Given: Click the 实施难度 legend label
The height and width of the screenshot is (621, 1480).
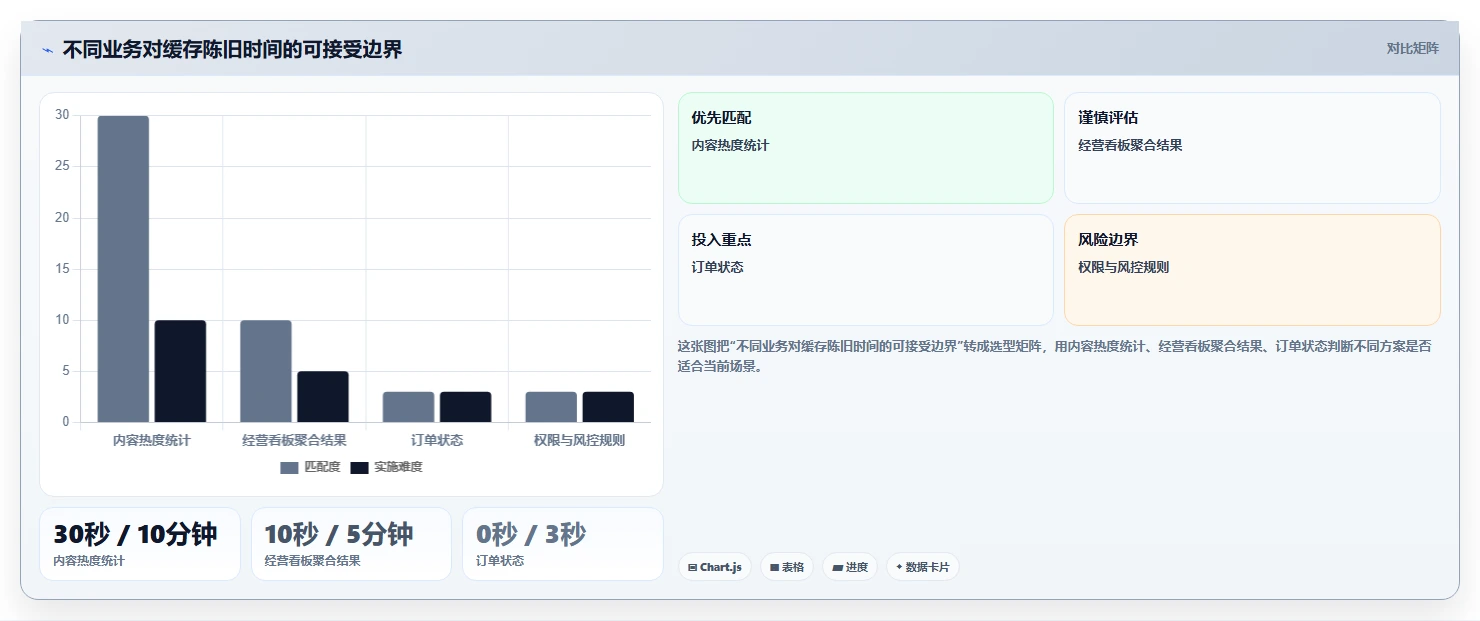Looking at the screenshot, I should [398, 467].
